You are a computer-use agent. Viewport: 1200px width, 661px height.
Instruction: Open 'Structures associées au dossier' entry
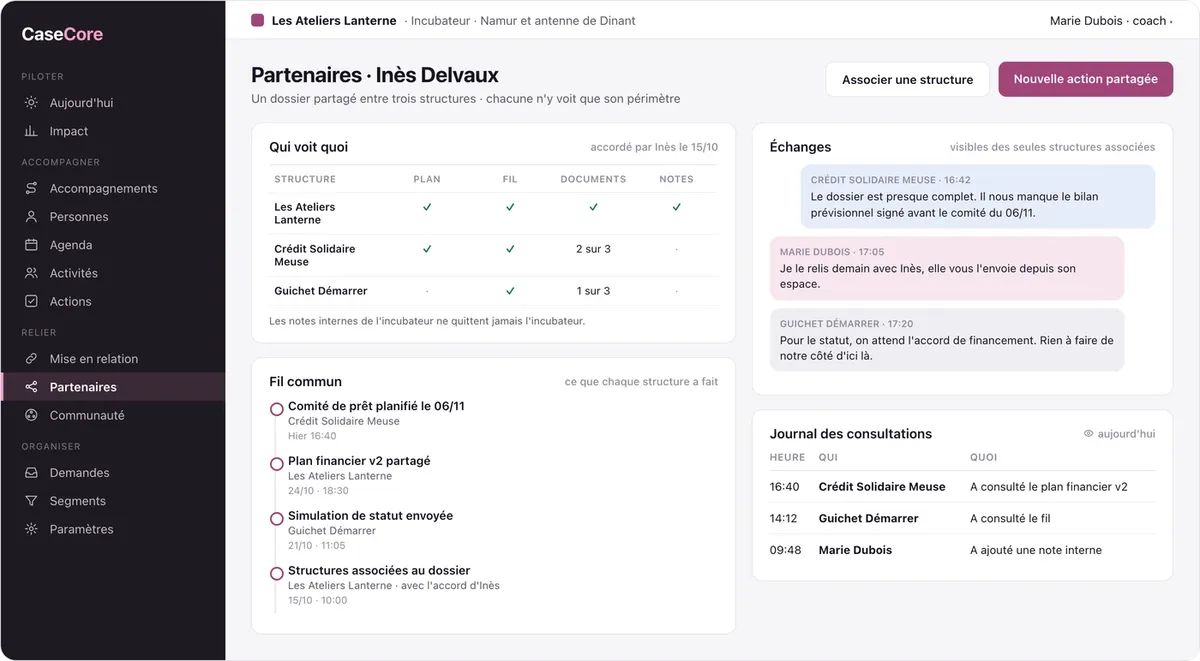(x=379, y=571)
